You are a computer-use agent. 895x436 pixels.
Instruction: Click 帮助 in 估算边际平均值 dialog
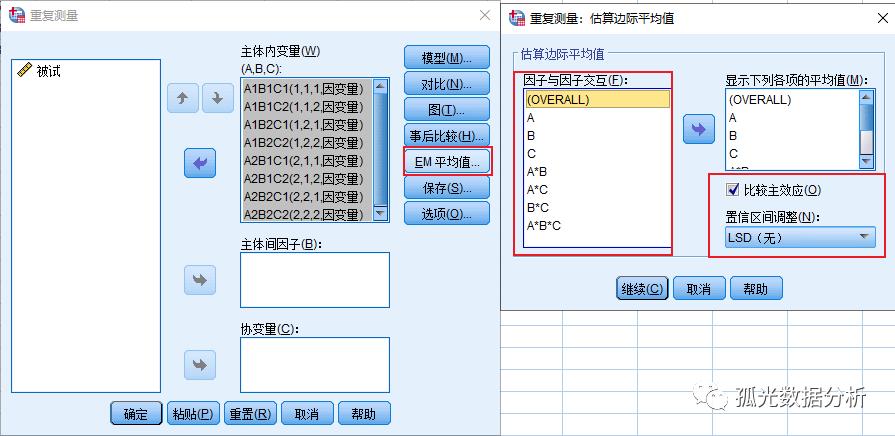(756, 289)
